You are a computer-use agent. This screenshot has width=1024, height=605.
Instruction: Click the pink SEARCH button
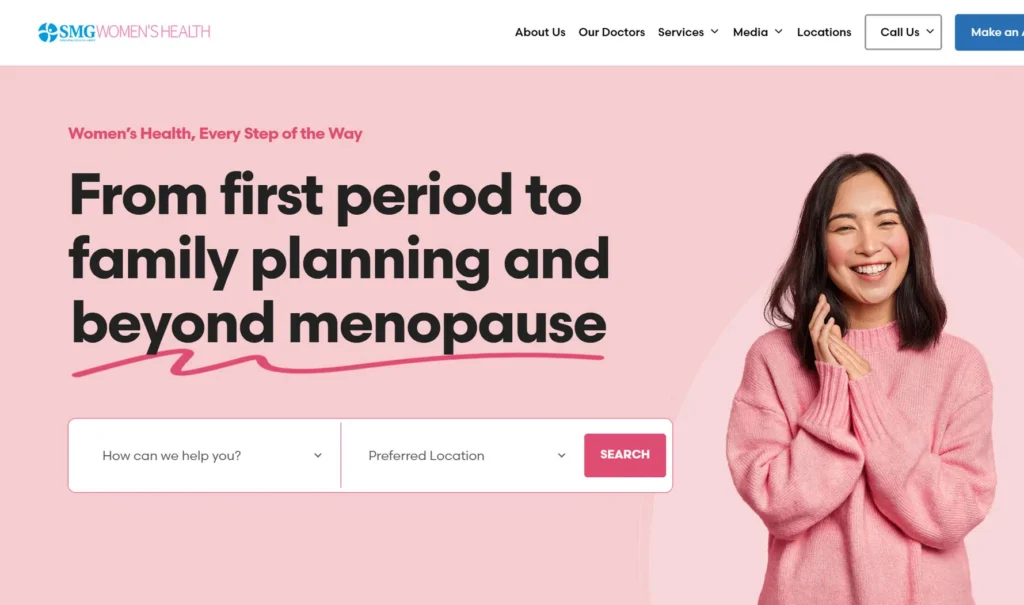point(625,455)
